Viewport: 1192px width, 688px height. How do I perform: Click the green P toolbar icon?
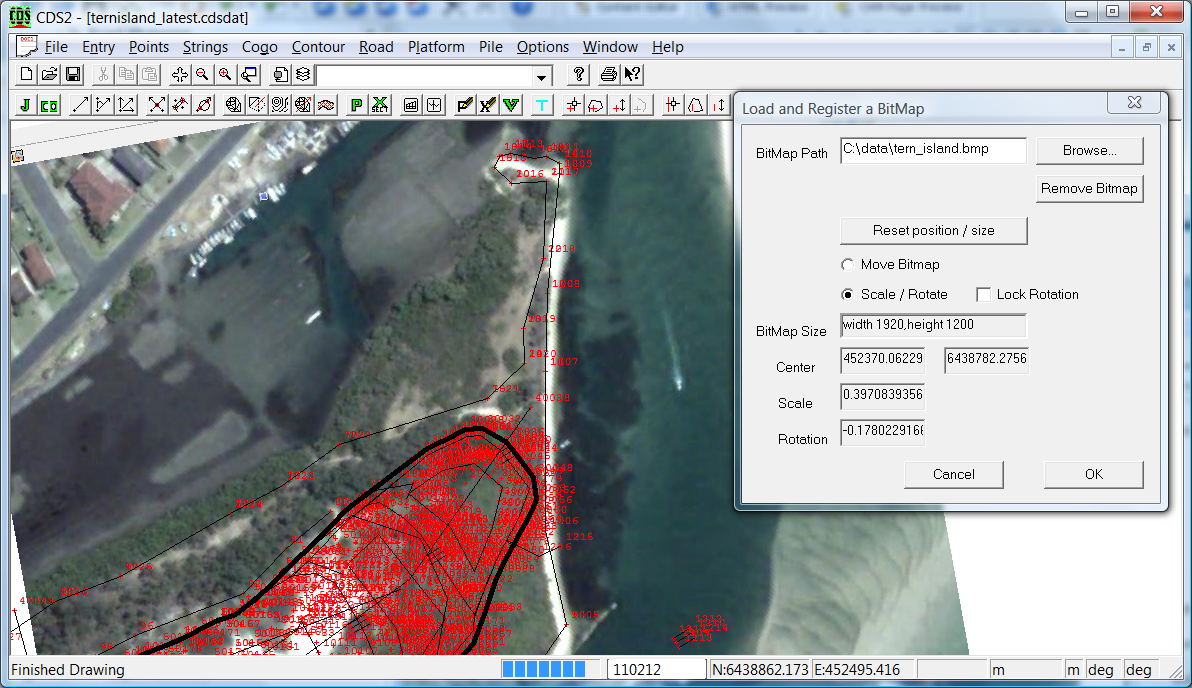click(356, 105)
